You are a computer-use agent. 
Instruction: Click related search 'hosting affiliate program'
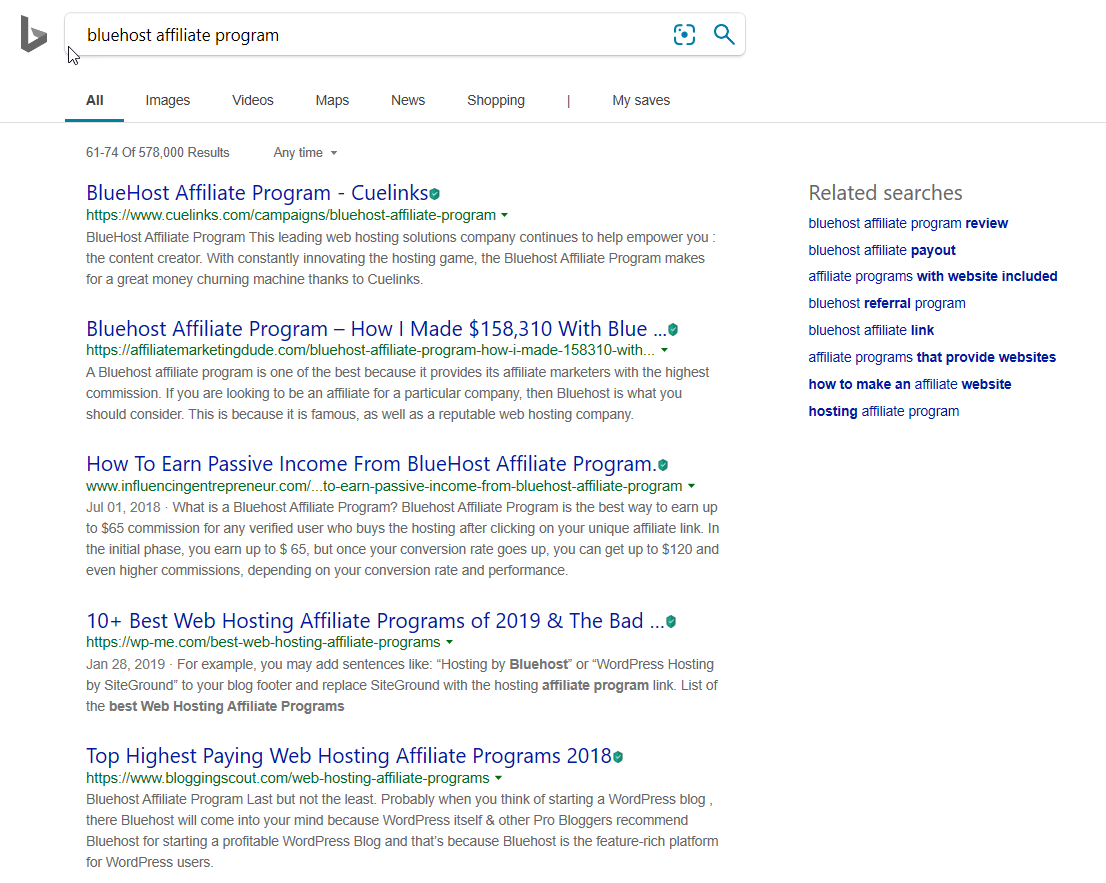click(884, 411)
